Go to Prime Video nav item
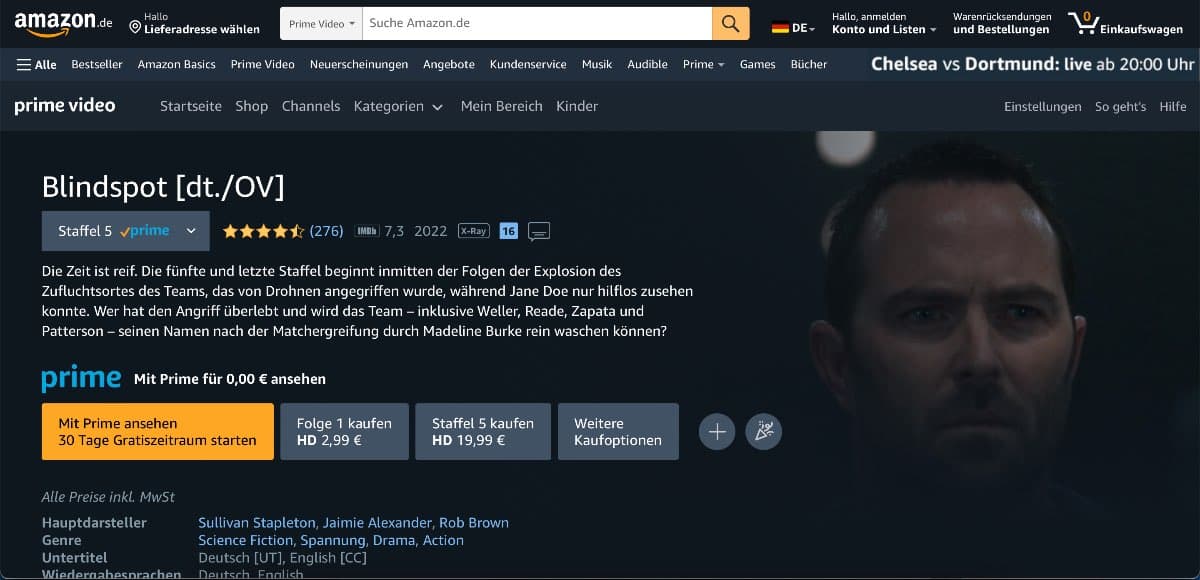 [x=262, y=64]
